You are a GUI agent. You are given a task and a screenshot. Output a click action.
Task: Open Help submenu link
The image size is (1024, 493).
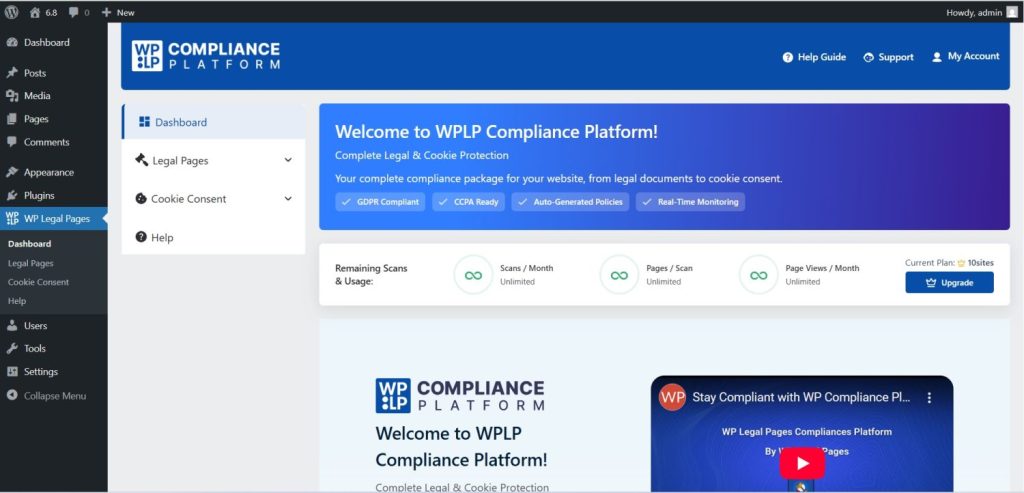pos(17,301)
